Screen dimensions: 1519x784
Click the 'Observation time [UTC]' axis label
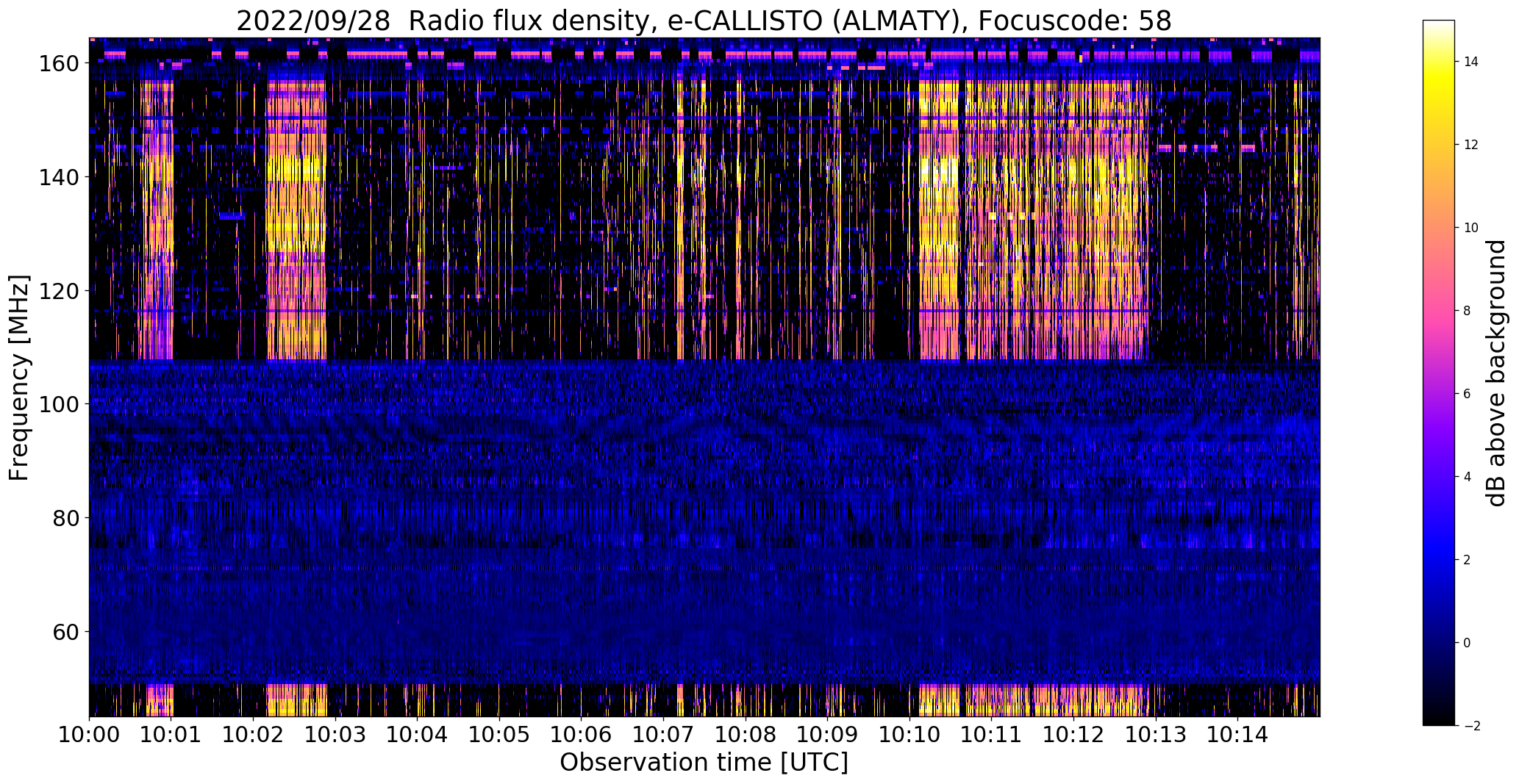tap(704, 763)
